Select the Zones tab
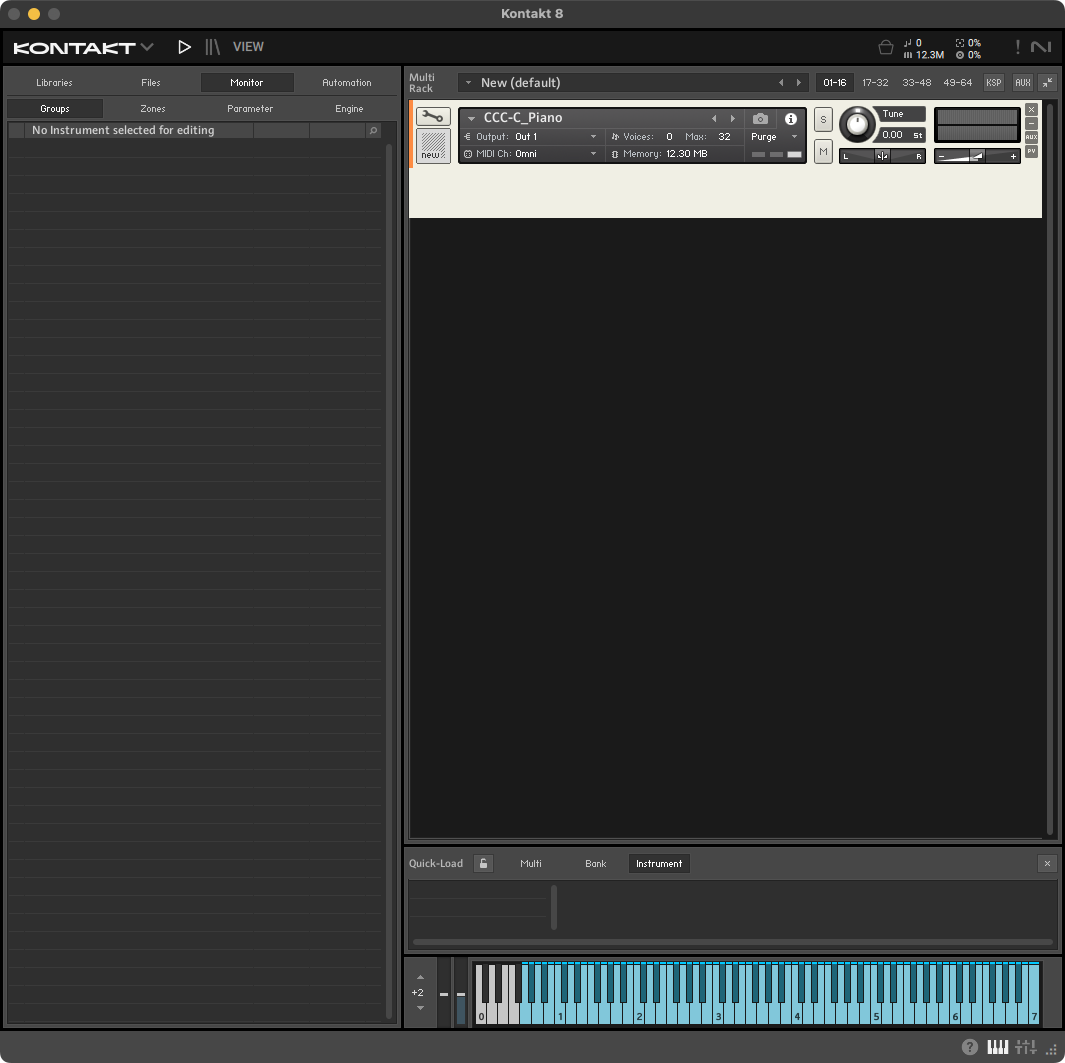Image resolution: width=1065 pixels, height=1063 pixels. click(x=153, y=108)
